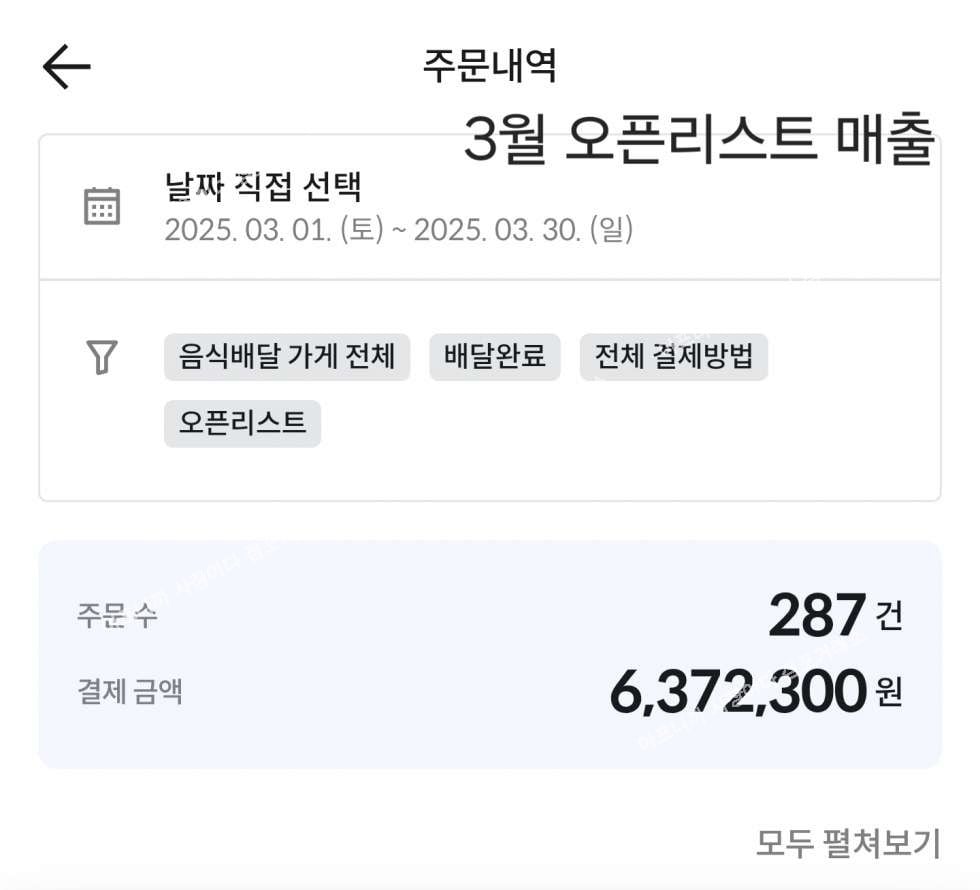980x890 pixels.
Task: Click the 주문 수 label
Action: click(117, 616)
